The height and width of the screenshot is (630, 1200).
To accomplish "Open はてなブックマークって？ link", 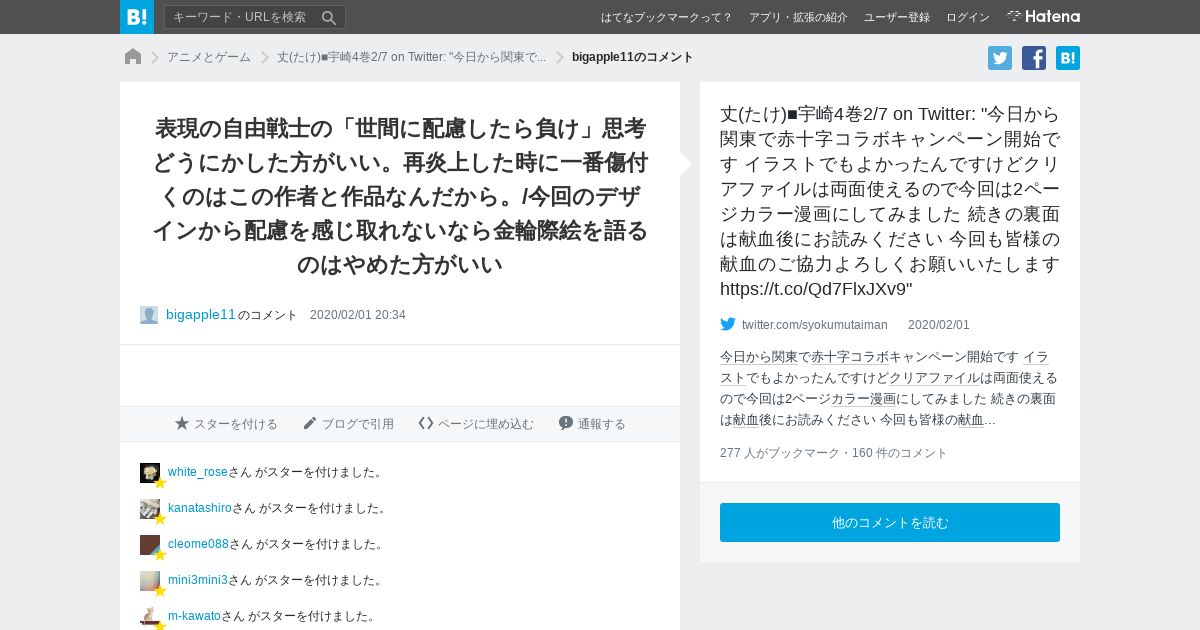I will pyautogui.click(x=666, y=17).
